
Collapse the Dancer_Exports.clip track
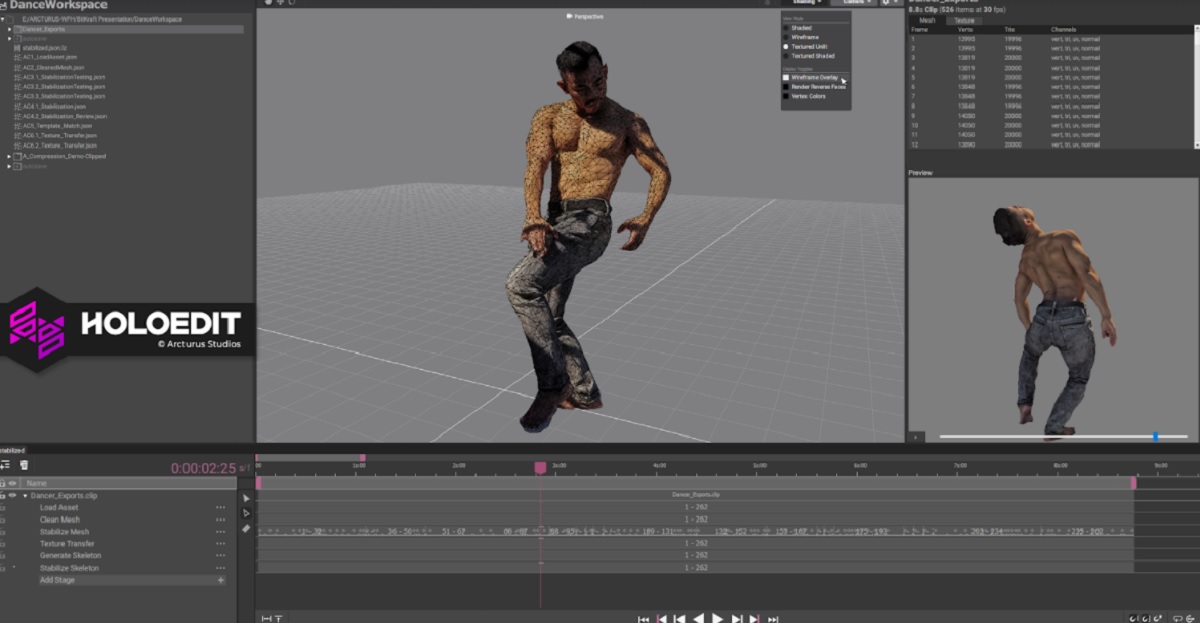(25, 496)
